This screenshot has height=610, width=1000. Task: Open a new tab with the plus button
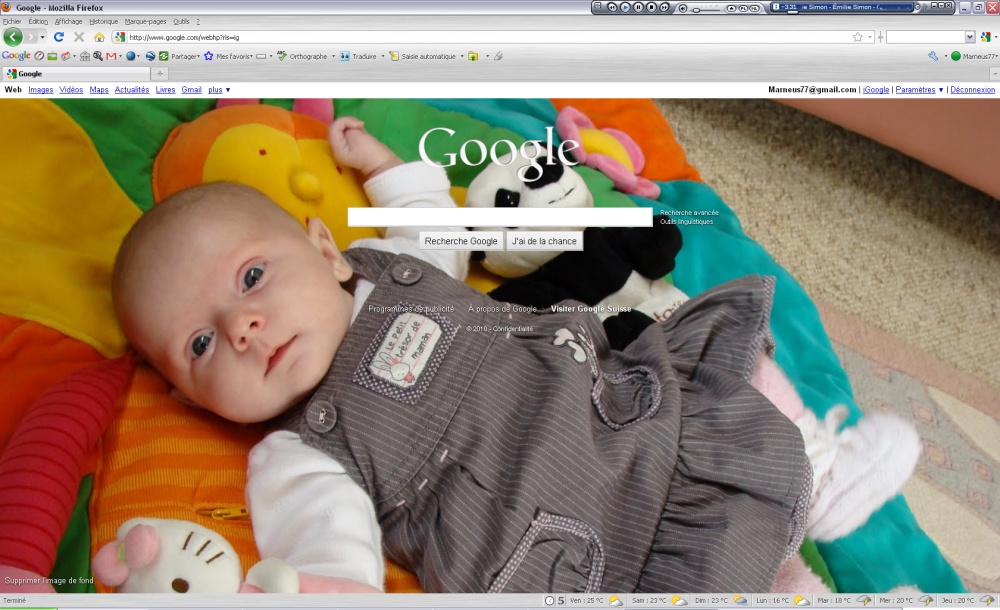tap(159, 74)
